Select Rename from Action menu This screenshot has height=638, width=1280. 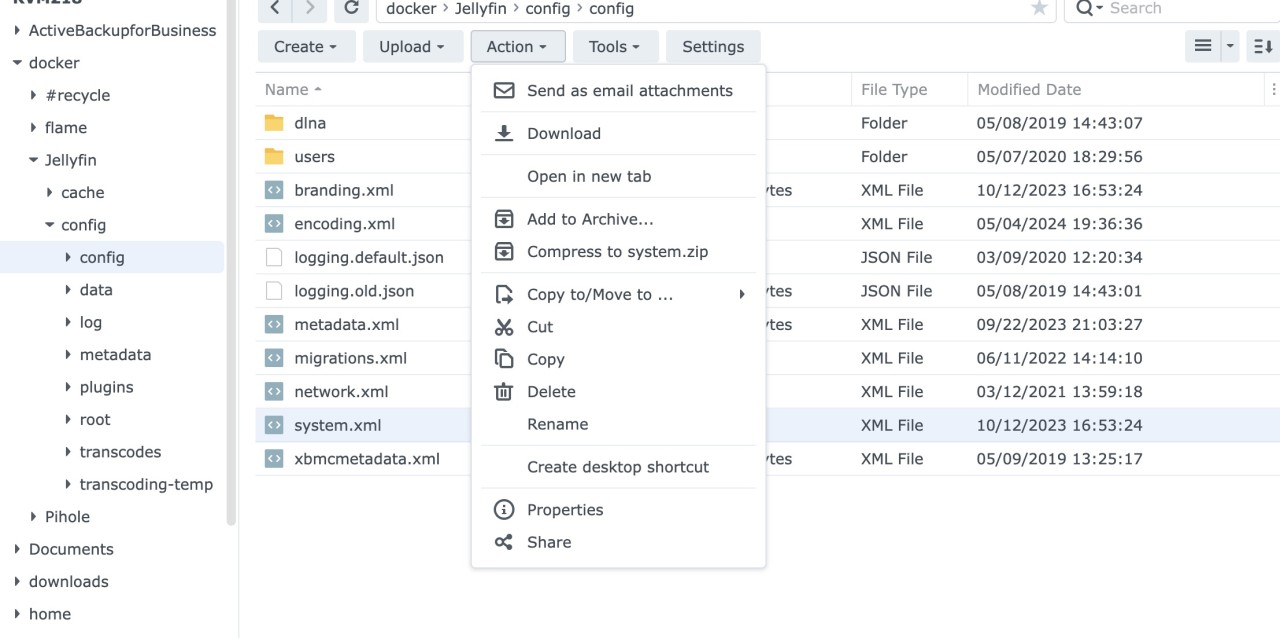(557, 424)
